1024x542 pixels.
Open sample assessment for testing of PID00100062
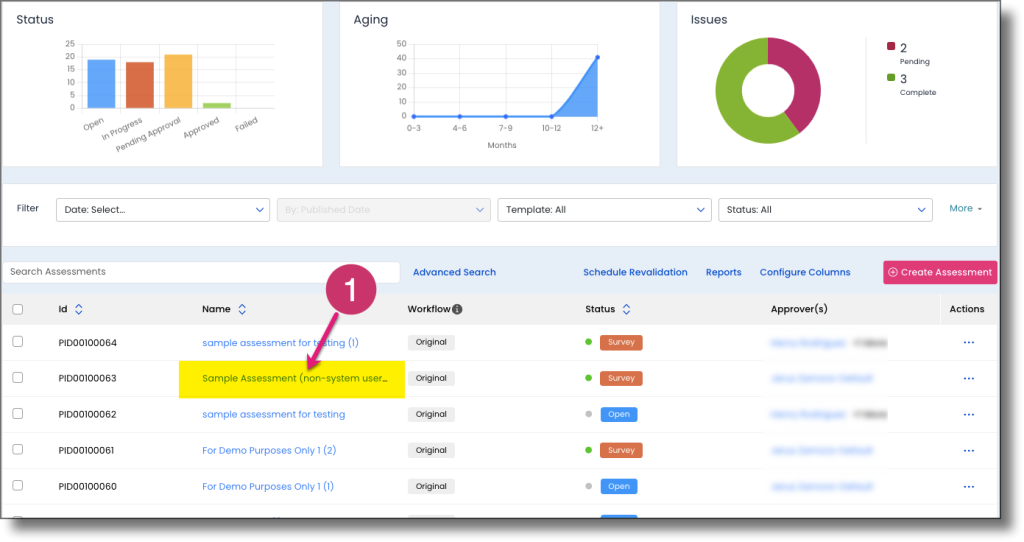pos(274,415)
